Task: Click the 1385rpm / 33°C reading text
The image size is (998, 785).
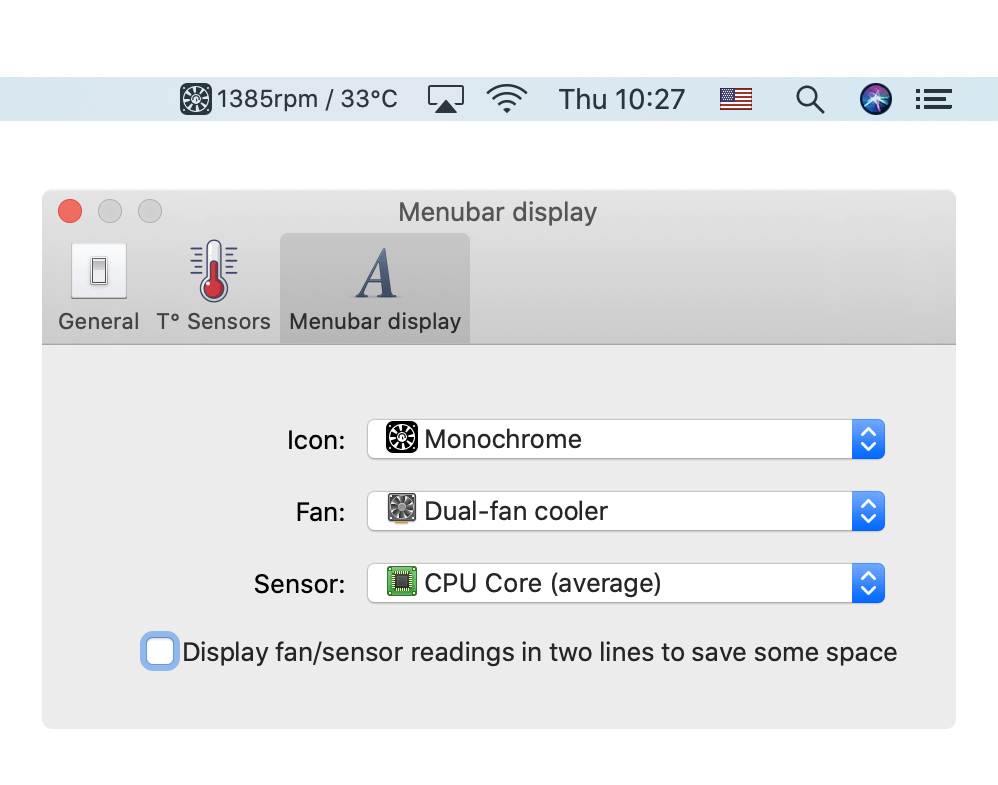Action: point(307,99)
